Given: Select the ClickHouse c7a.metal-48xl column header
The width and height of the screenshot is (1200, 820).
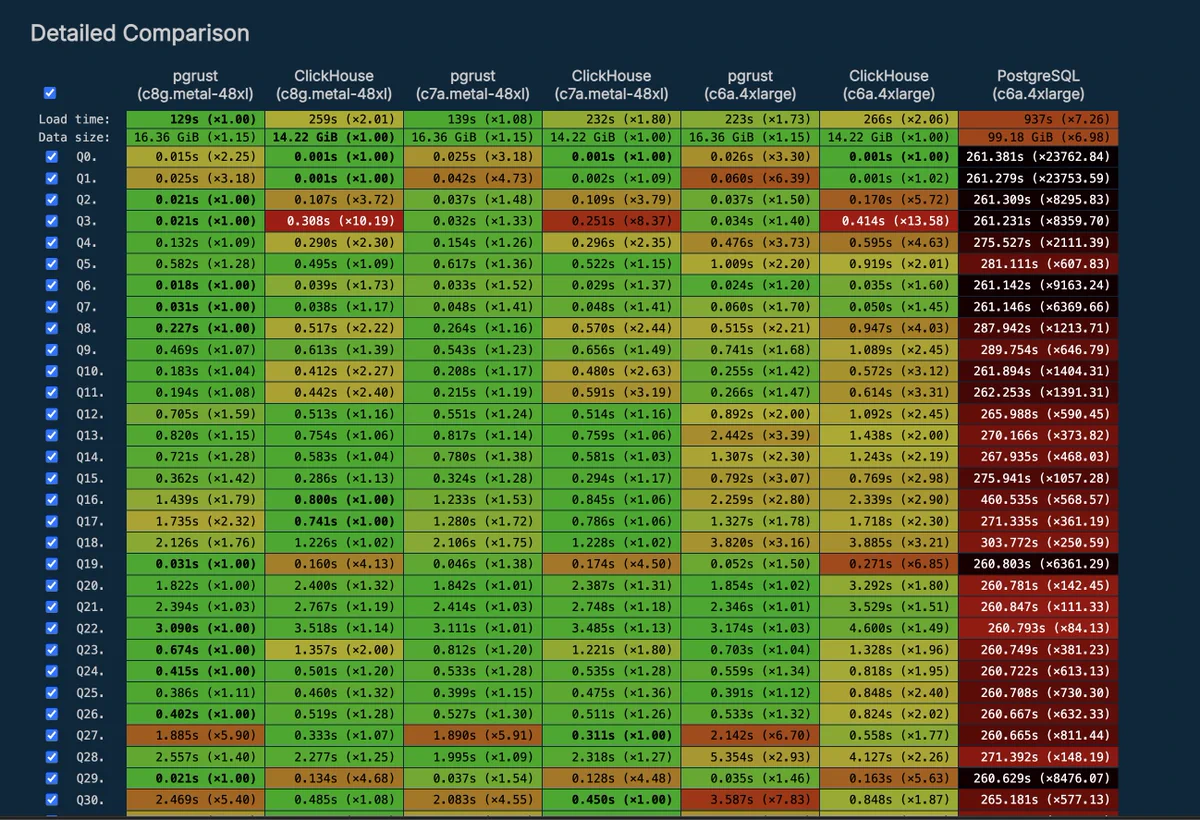Looking at the screenshot, I should (x=611, y=85).
